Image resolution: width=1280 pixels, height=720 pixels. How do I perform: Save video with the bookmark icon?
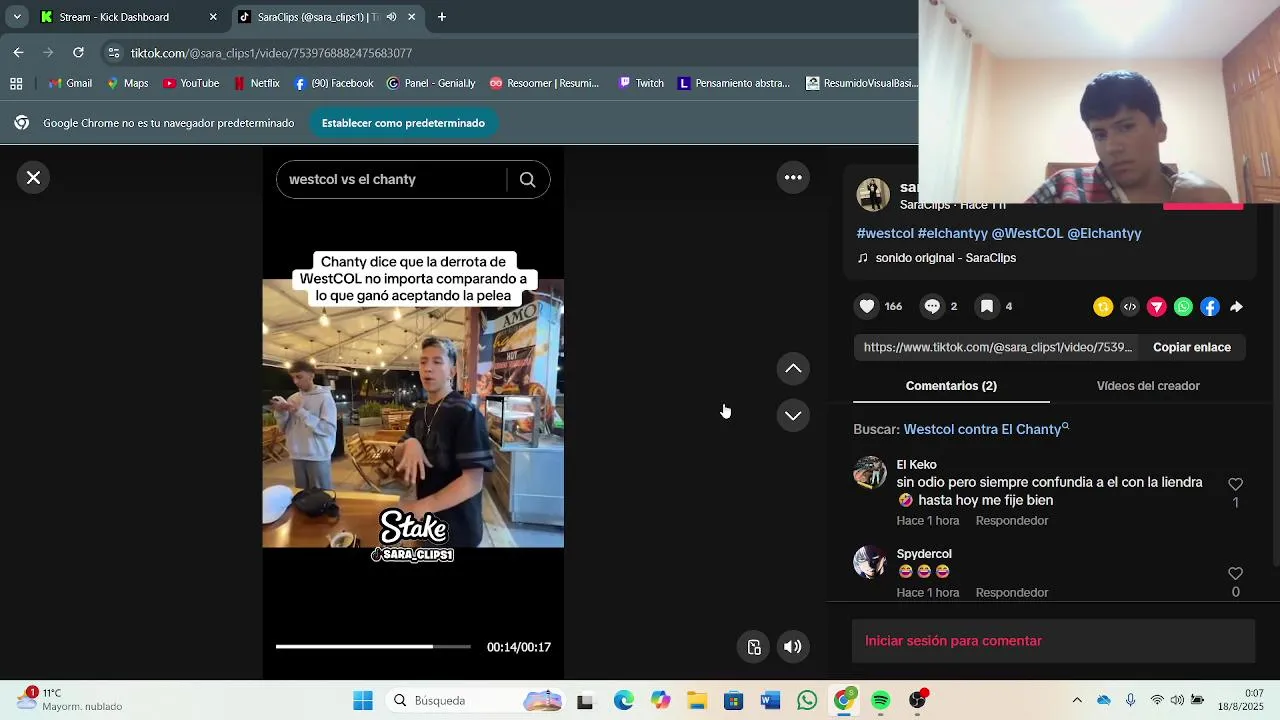[x=987, y=307]
